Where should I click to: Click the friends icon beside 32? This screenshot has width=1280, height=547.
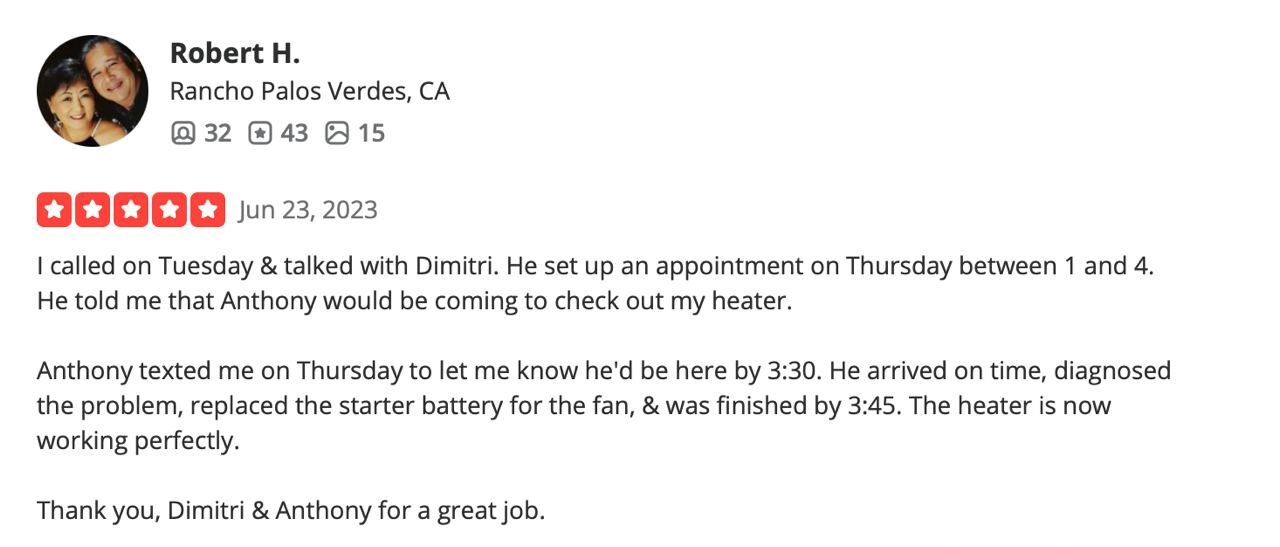[183, 133]
